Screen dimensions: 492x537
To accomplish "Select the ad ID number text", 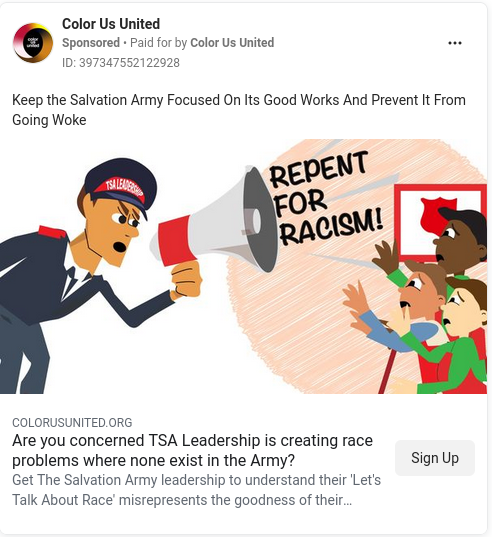I will [121, 63].
